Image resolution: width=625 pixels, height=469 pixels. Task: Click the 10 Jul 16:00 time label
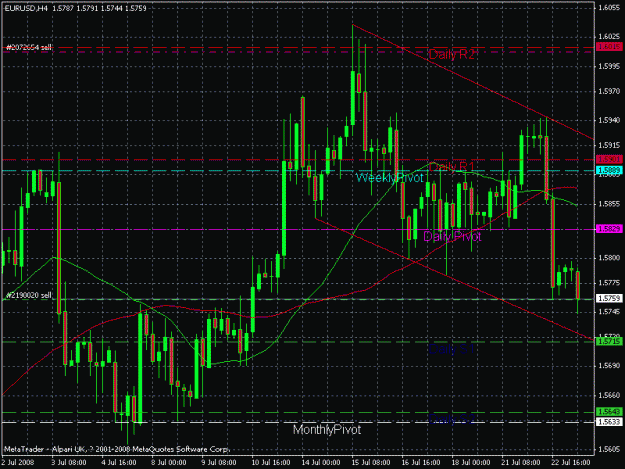[271, 463]
